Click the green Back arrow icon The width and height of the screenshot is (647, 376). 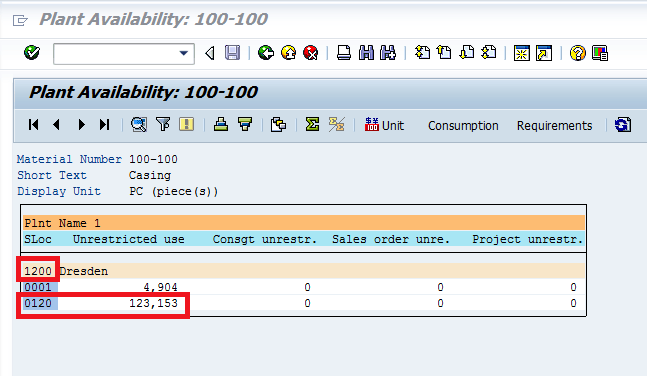pyautogui.click(x=266, y=53)
